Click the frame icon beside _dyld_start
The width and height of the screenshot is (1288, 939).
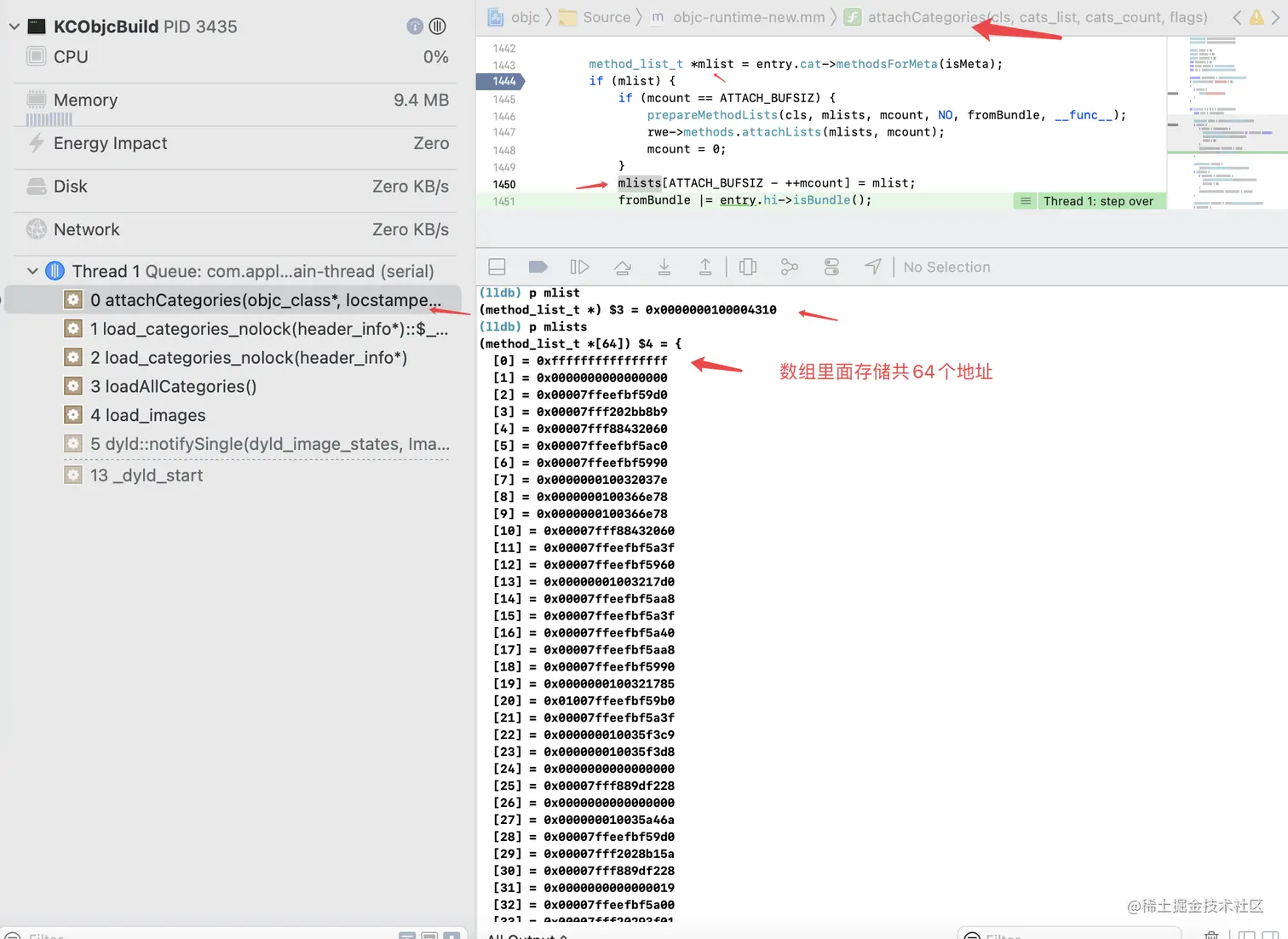(73, 475)
